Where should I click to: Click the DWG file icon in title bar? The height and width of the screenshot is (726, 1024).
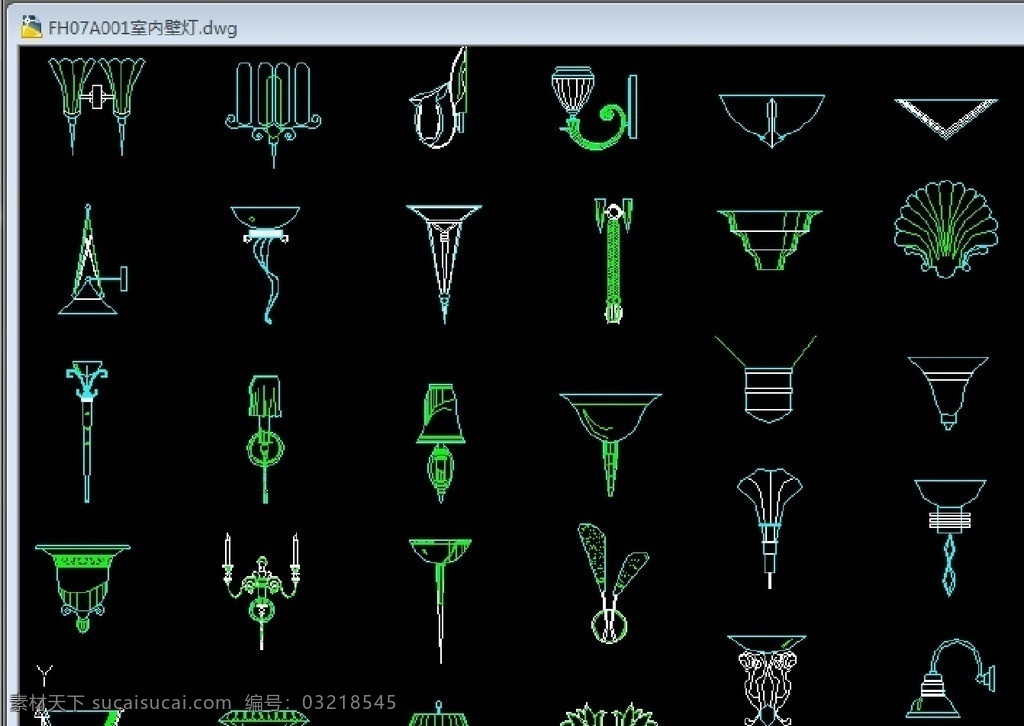(31, 27)
